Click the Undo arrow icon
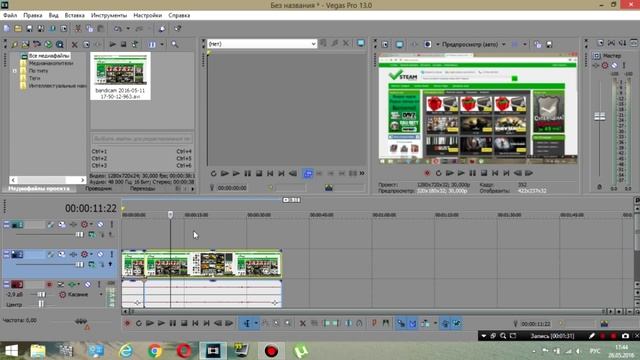This screenshot has height=360, width=640. click(x=118, y=29)
